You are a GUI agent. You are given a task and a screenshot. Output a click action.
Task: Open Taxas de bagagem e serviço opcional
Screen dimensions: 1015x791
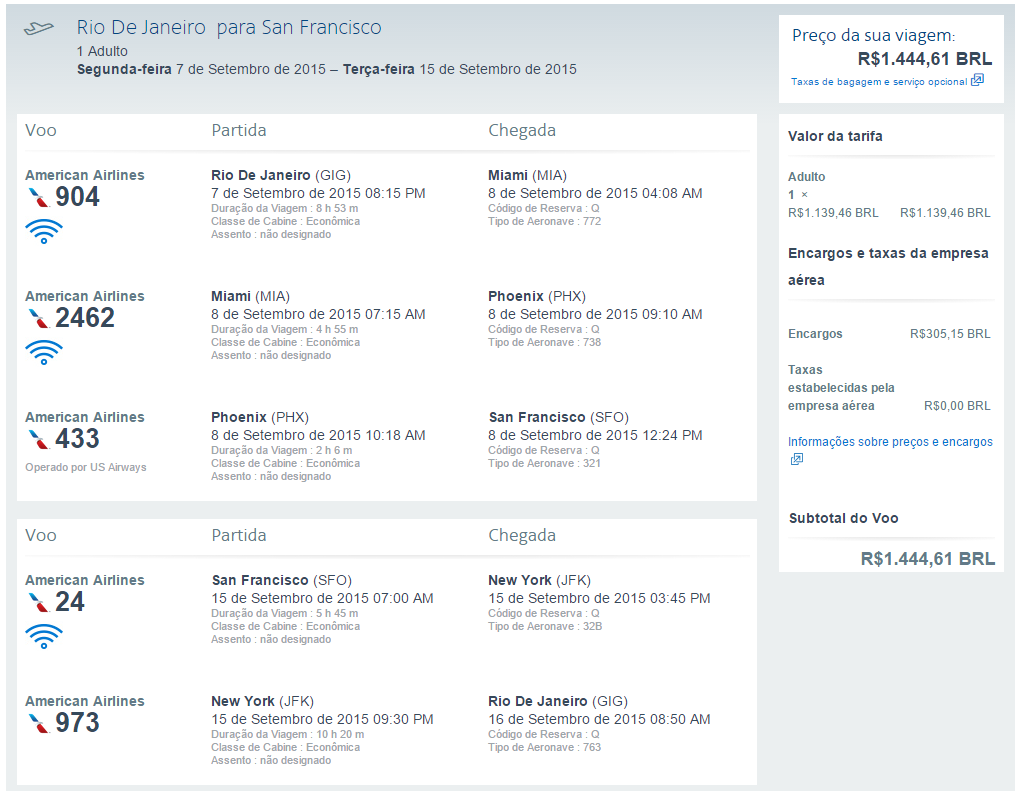pyautogui.click(x=878, y=82)
